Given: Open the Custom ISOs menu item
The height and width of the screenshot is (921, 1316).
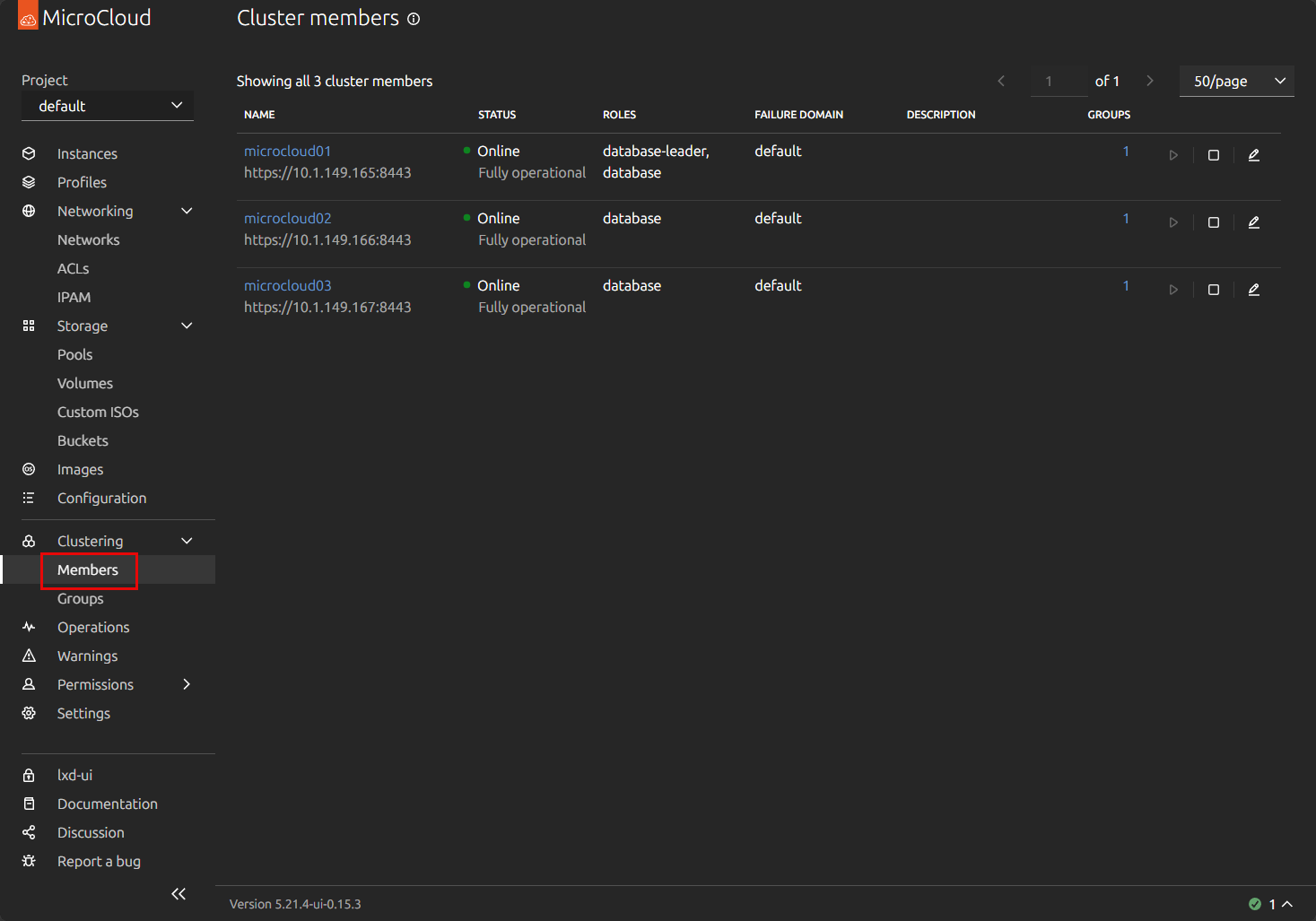Looking at the screenshot, I should click(x=98, y=412).
